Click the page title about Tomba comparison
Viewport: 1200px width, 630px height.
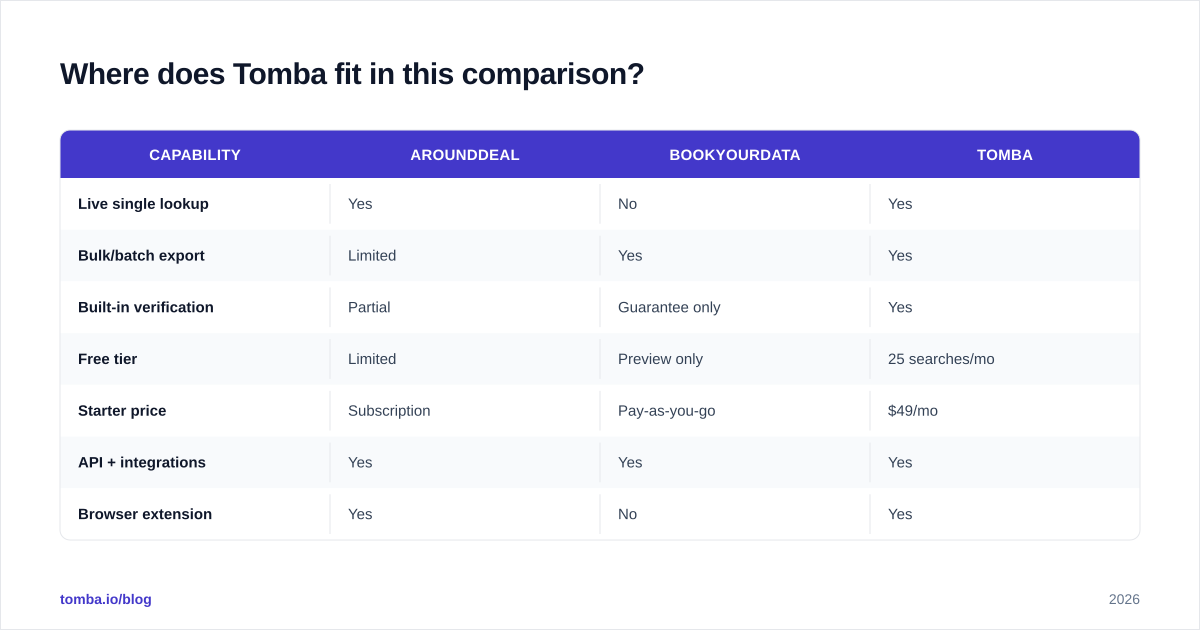[x=352, y=74]
